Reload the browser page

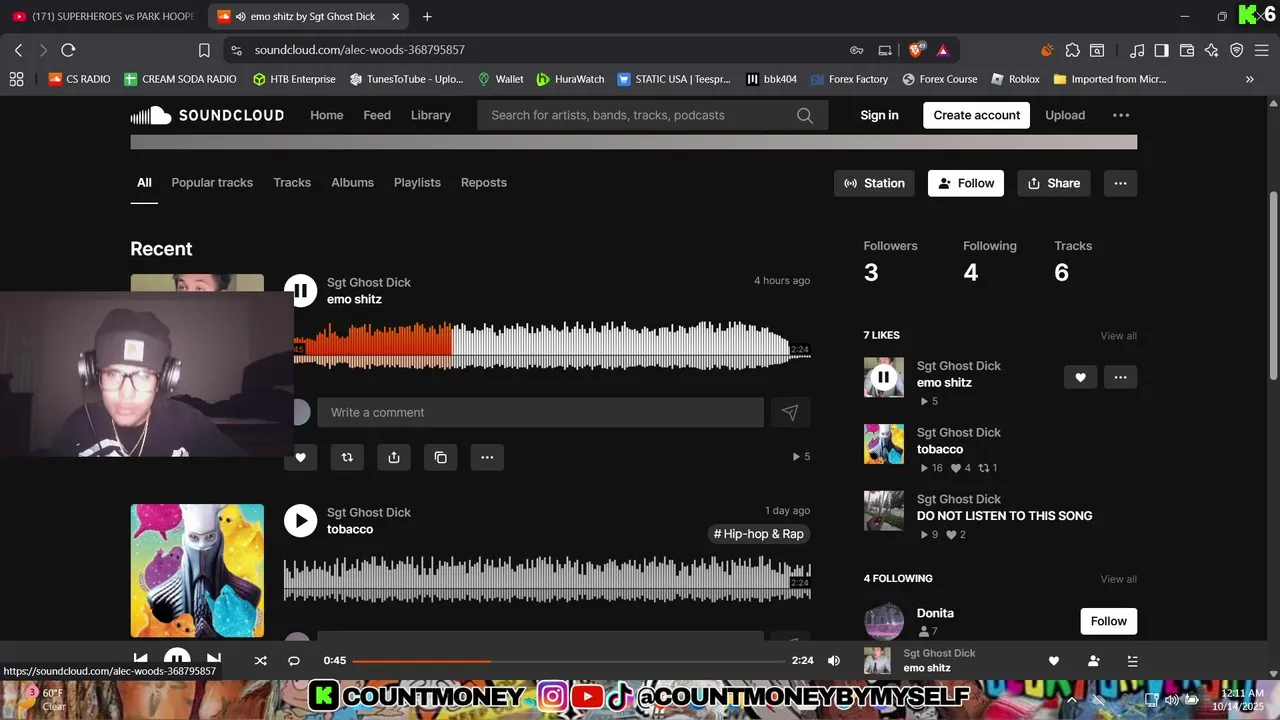point(68,50)
